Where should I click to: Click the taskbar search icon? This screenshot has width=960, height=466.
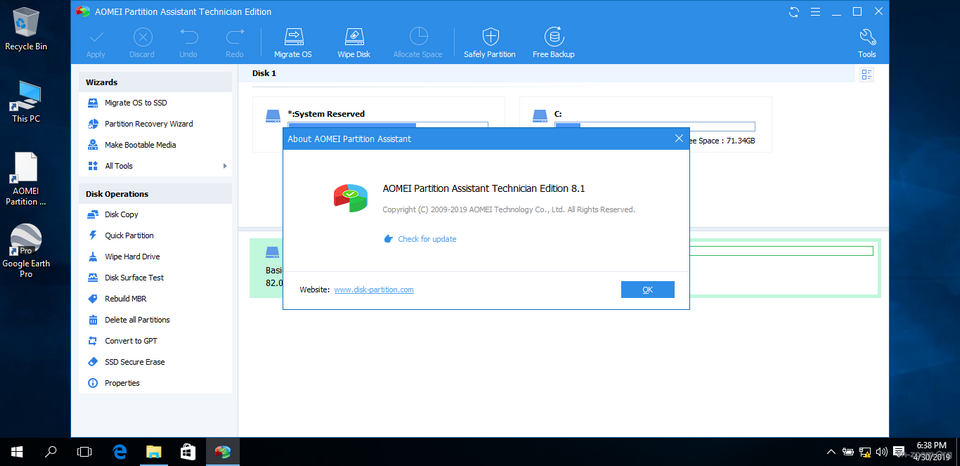(51, 453)
